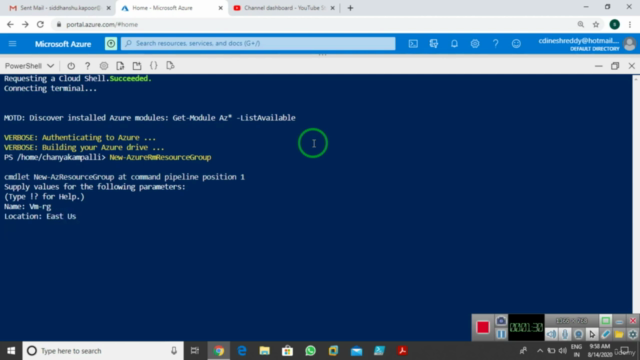Open a new Cloud Shell session icon
Image resolution: width=640 pixels, height=360 pixels.
(137, 66)
